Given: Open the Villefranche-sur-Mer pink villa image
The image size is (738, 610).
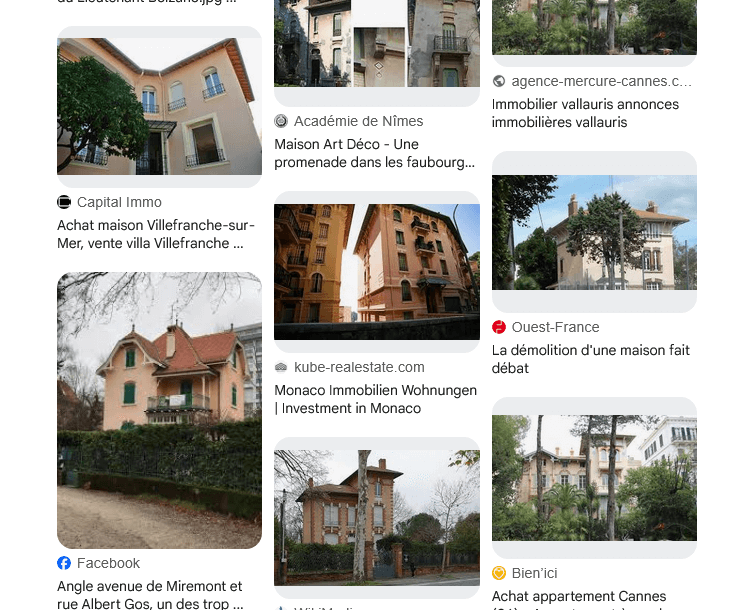Looking at the screenshot, I should [160, 106].
